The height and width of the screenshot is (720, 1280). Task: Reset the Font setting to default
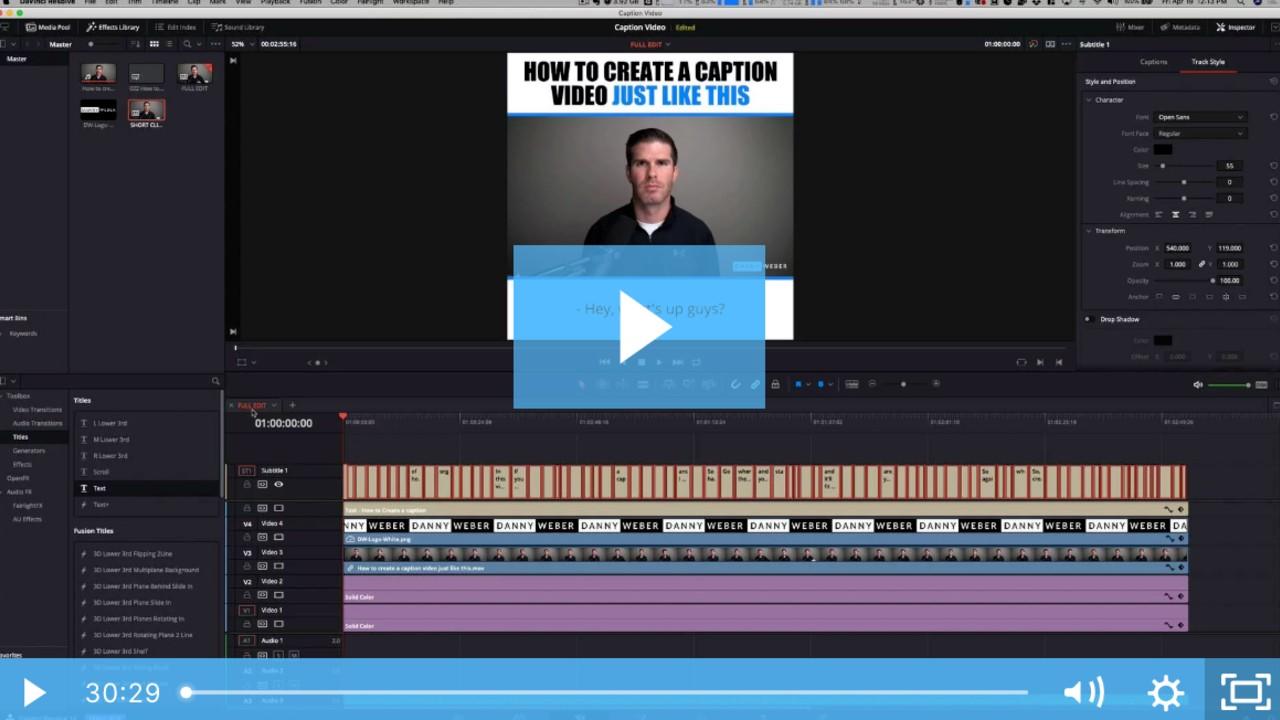click(1273, 117)
